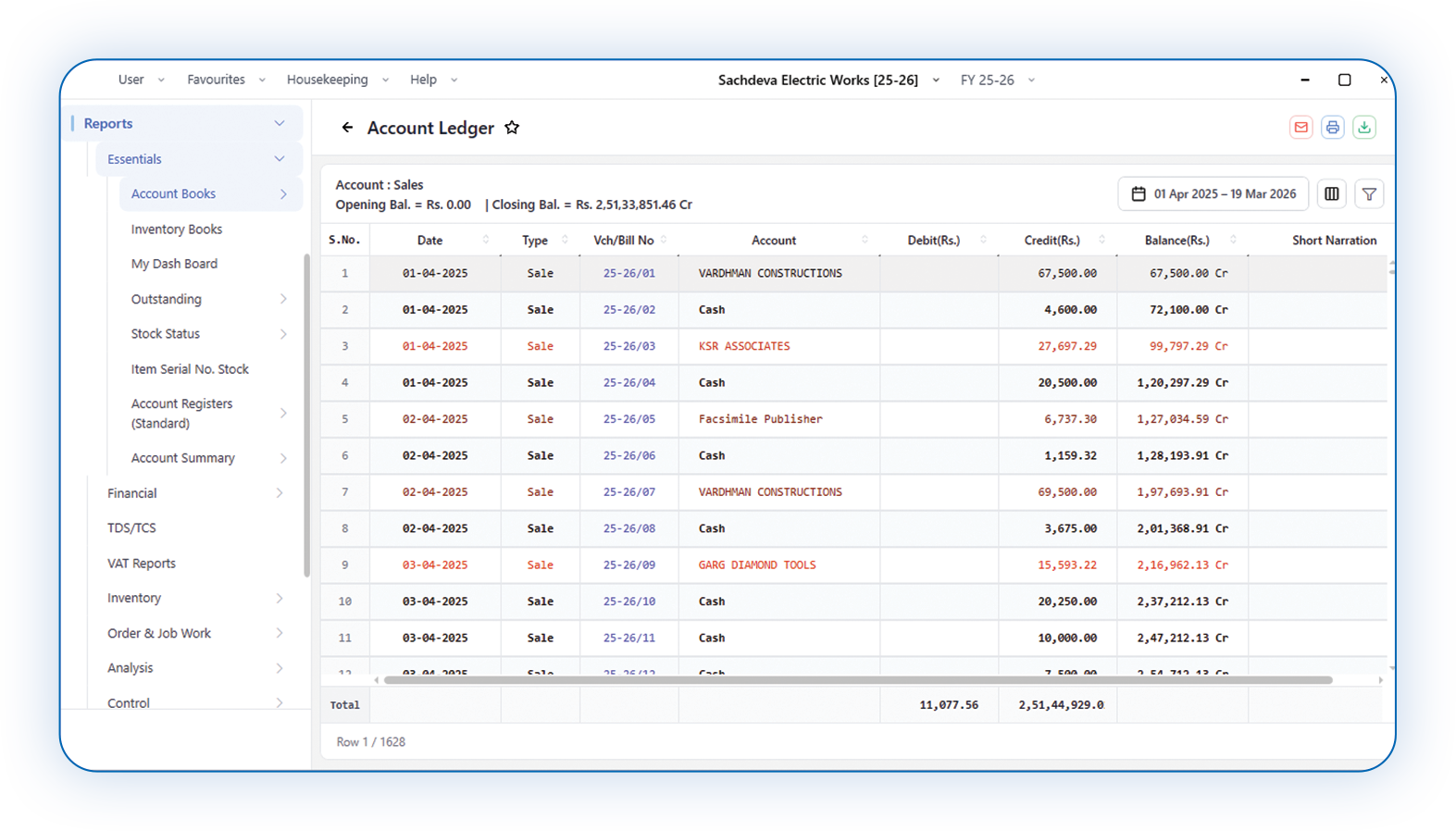Open voucher 25-26/11
This screenshot has width=1456, height=831.
coord(628,639)
